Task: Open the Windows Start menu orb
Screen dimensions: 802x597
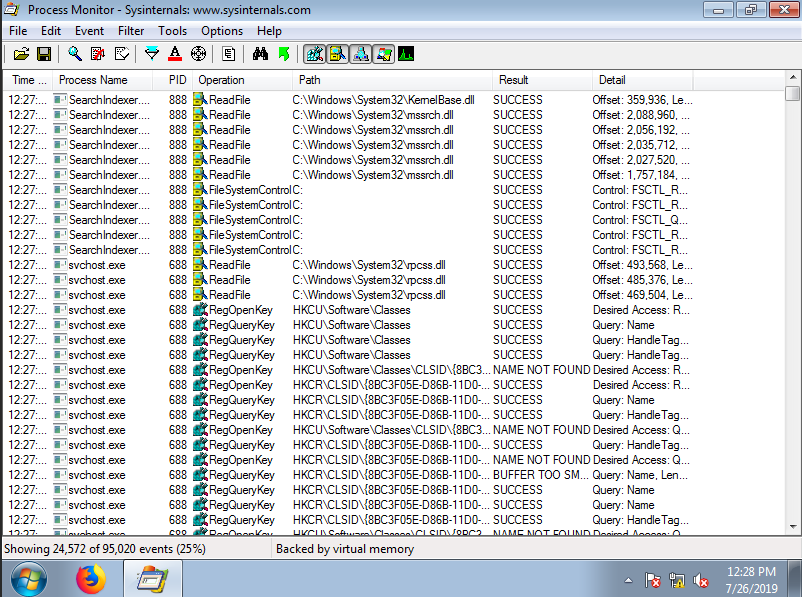Action: (29, 579)
